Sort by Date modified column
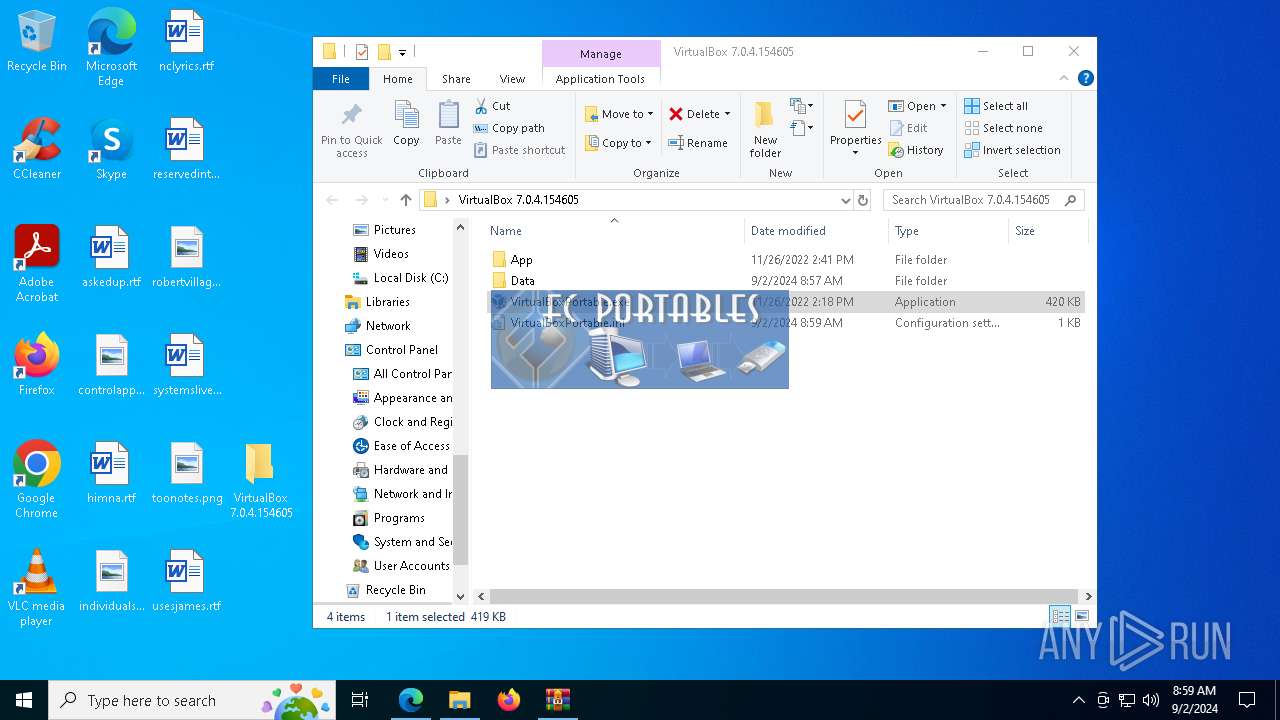Screen dimensions: 1280x720 point(816,231)
